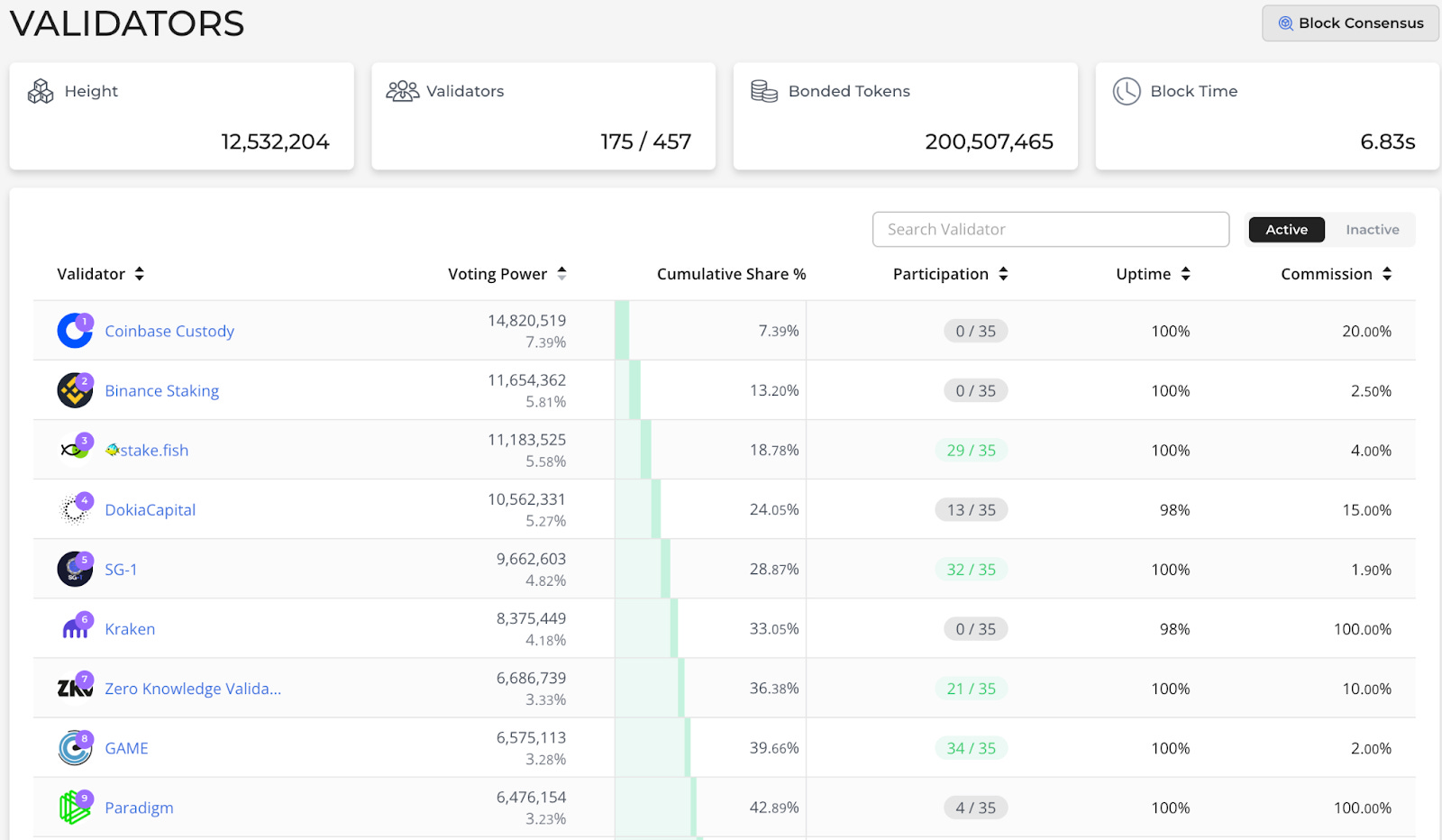Click the 21 / 35 participation badge
1442x840 pixels.
972,688
